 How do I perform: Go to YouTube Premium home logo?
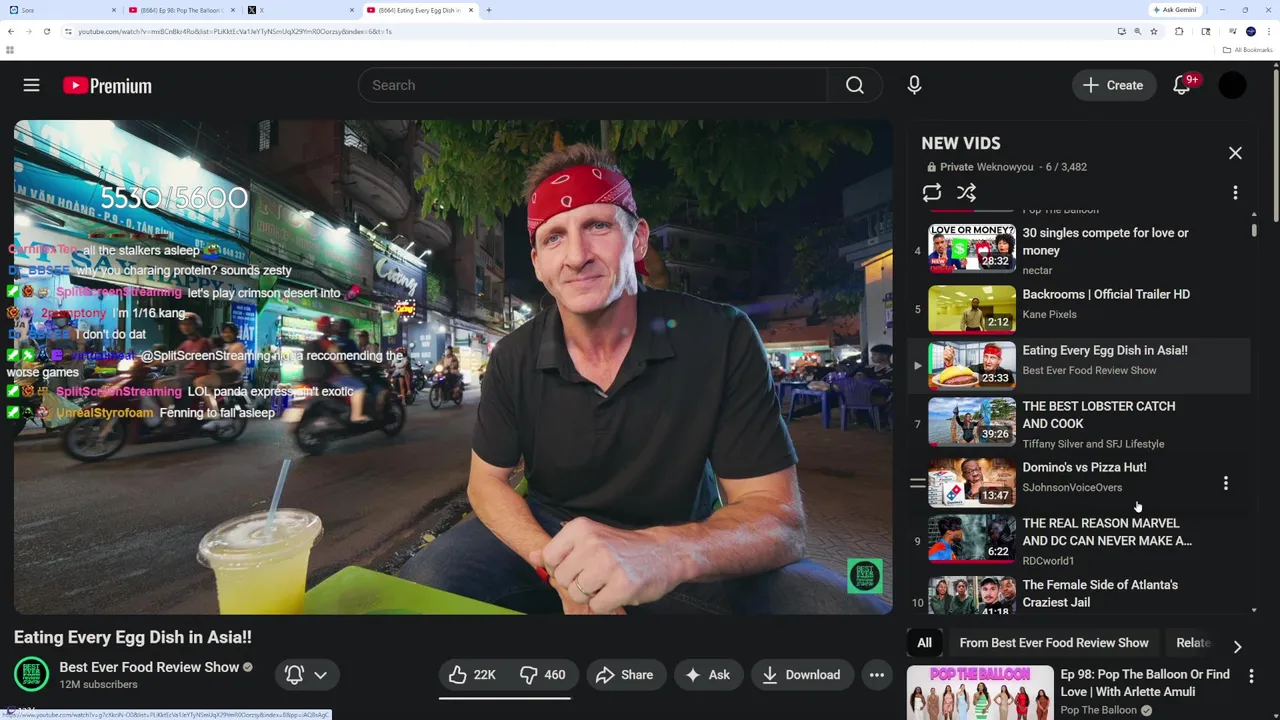[x=107, y=86]
